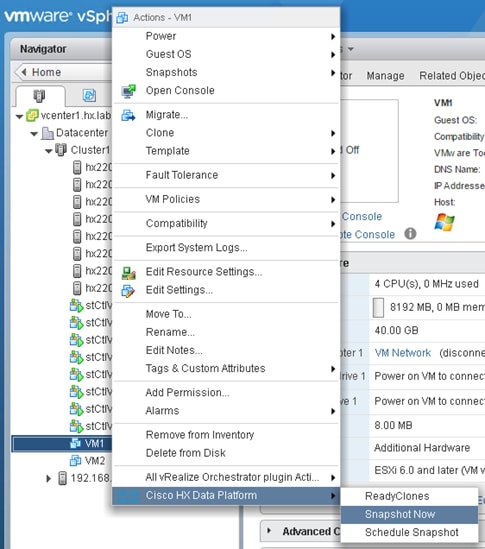
Task: Open All vRealize Orchestrator plugin Actions submenu
Action: pyautogui.click(x=226, y=478)
